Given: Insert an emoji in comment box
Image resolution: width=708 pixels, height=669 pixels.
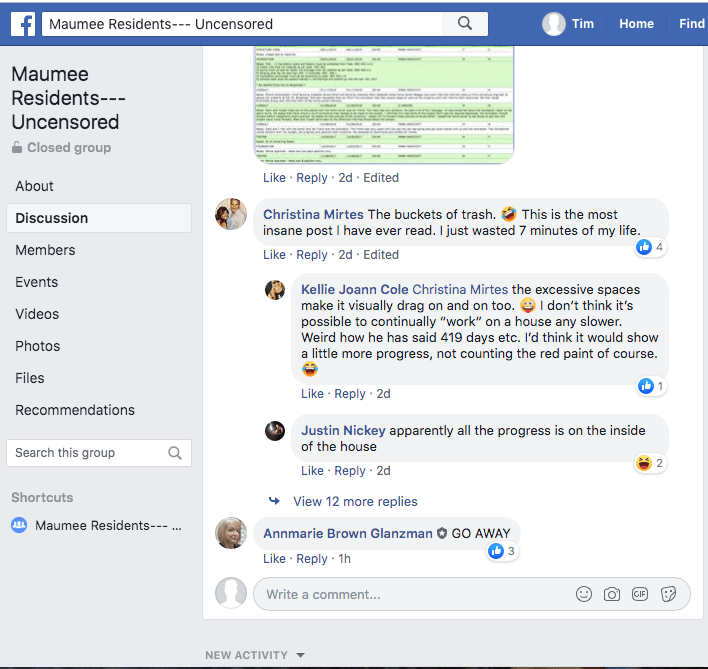Looking at the screenshot, I should click(x=584, y=594).
